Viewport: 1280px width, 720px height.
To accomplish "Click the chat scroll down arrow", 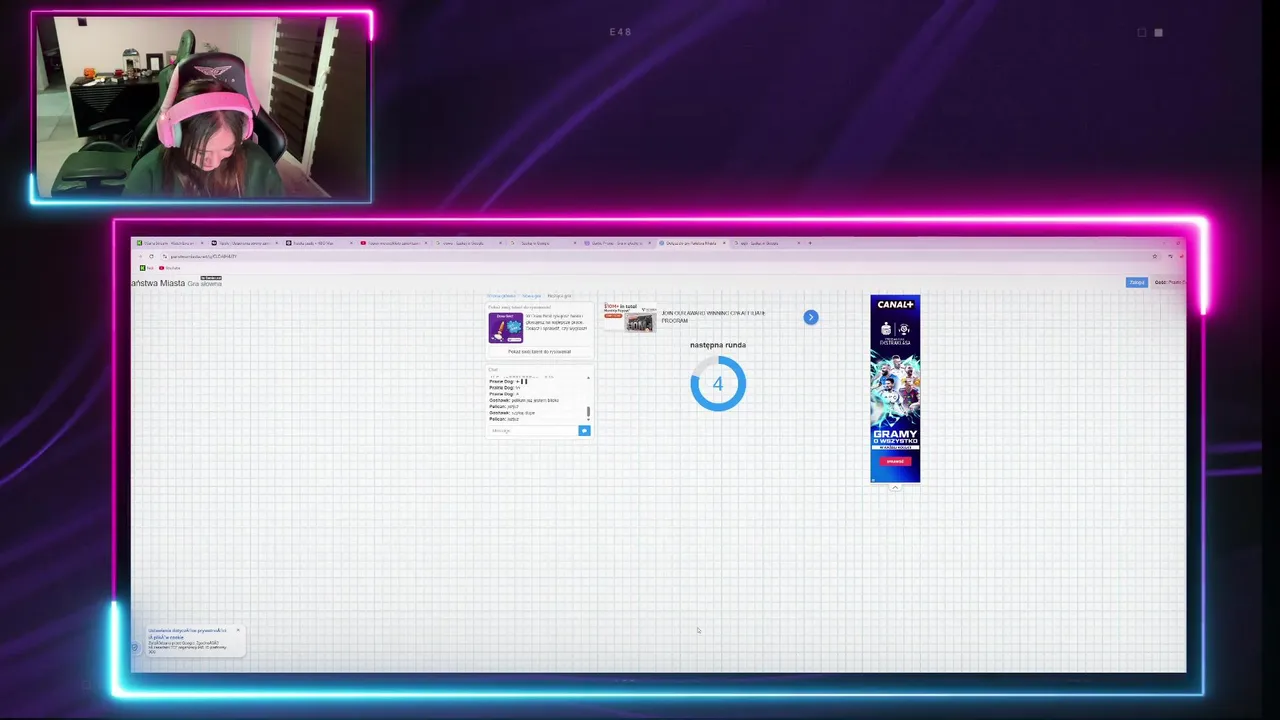I will (x=588, y=420).
